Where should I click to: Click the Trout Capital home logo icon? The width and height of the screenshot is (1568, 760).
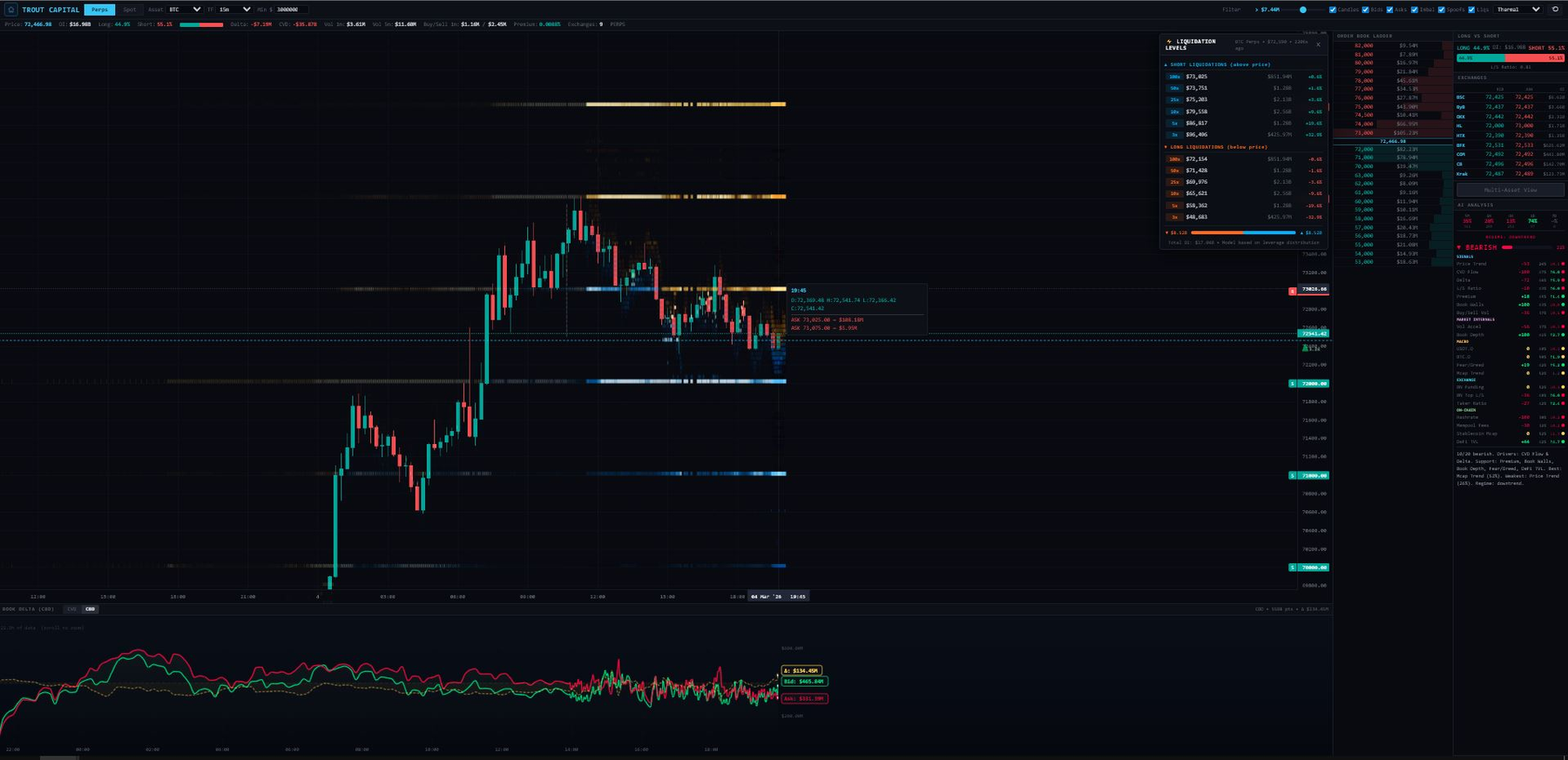click(10, 10)
